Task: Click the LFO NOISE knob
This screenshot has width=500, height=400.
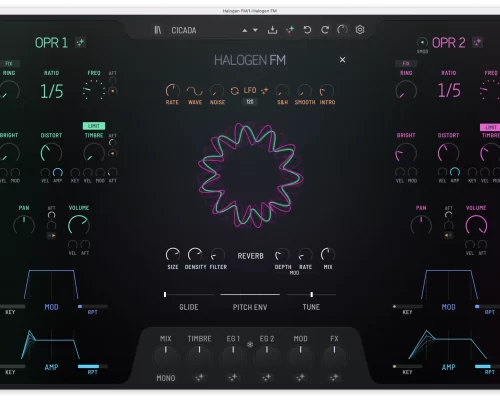Action: 217,91
